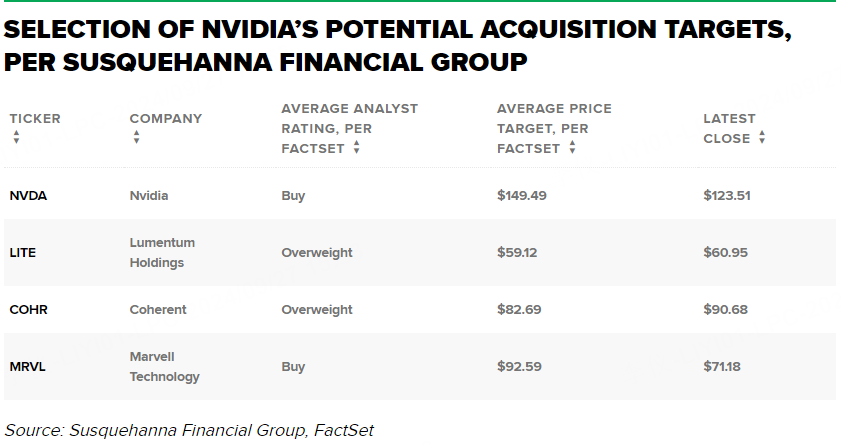Click sort arrows beside Average Analyst Rating

tap(356, 148)
